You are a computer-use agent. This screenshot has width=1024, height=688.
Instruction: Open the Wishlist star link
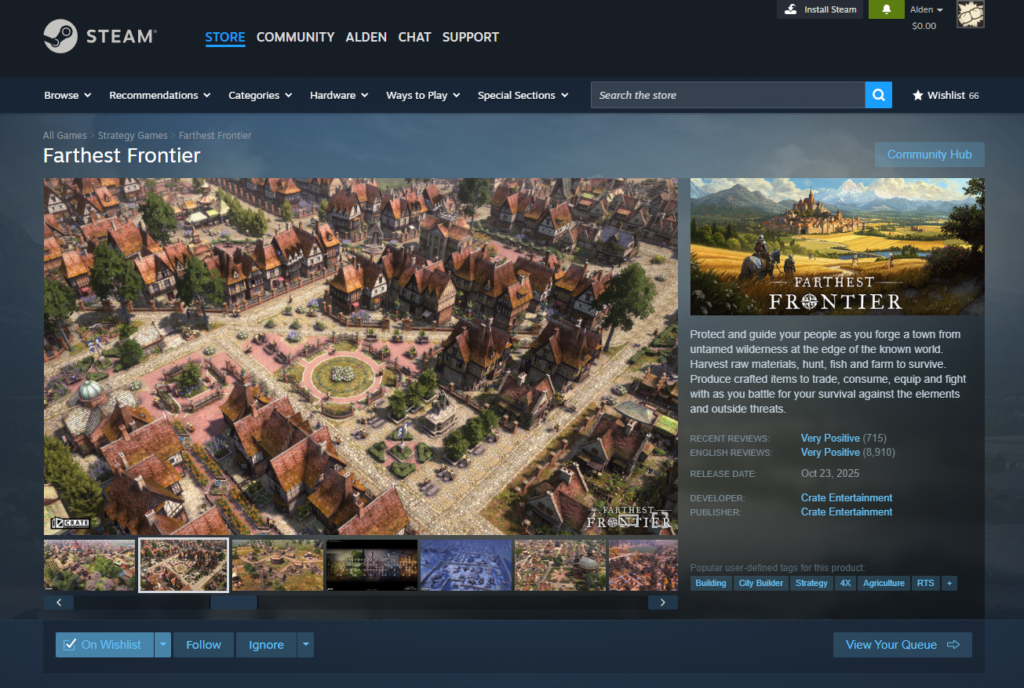point(945,95)
